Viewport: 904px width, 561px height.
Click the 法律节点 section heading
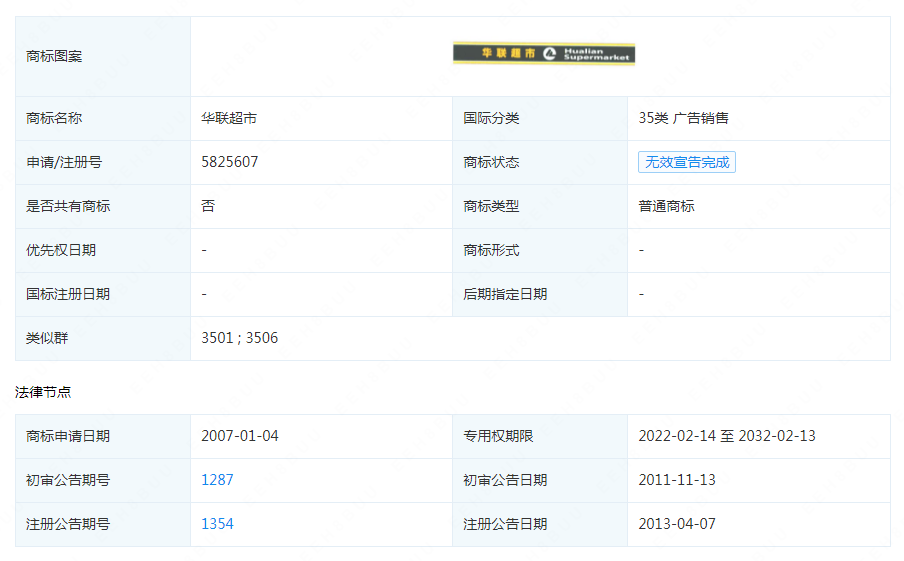tap(43, 392)
